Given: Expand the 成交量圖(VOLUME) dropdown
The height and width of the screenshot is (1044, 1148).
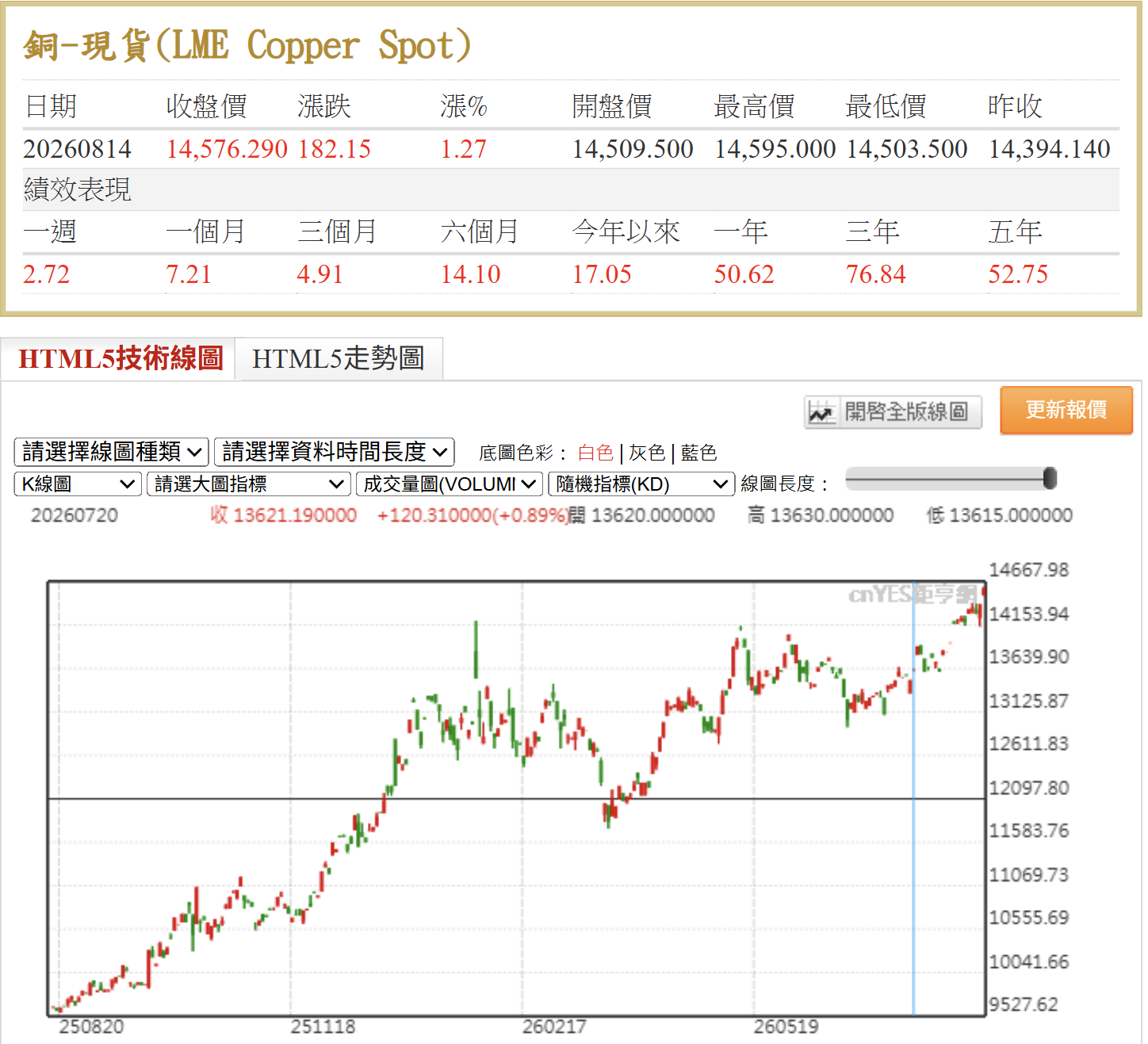Looking at the screenshot, I should click(450, 484).
